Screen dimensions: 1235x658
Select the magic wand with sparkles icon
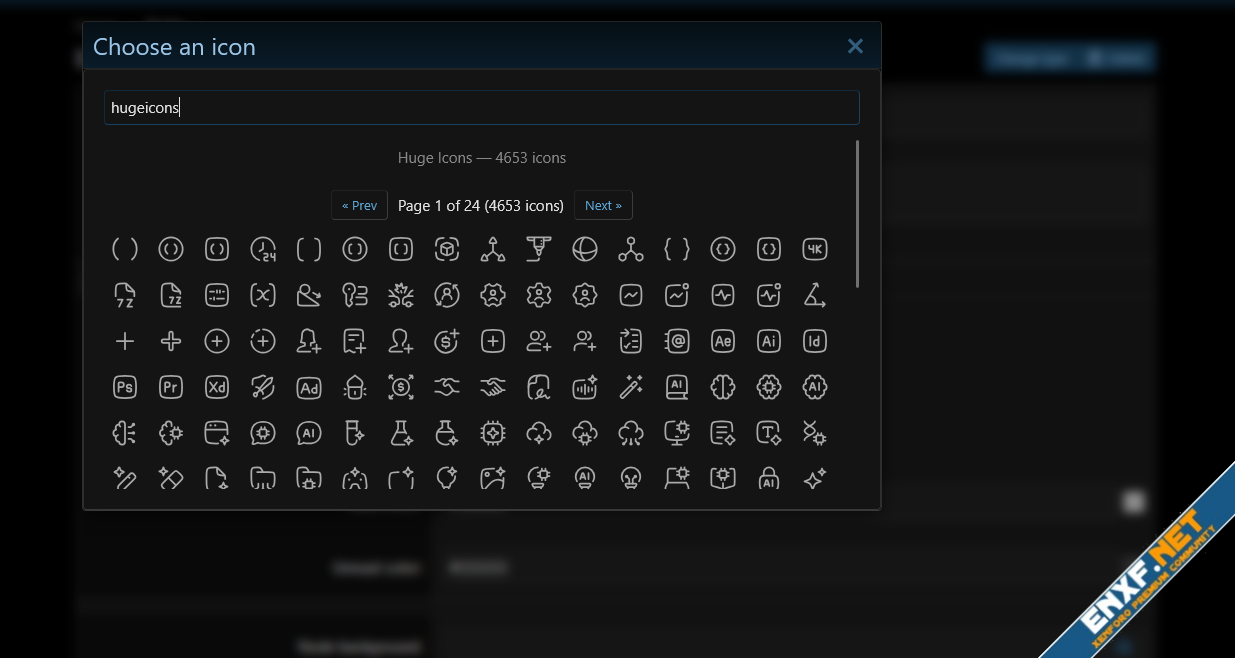tap(631, 387)
